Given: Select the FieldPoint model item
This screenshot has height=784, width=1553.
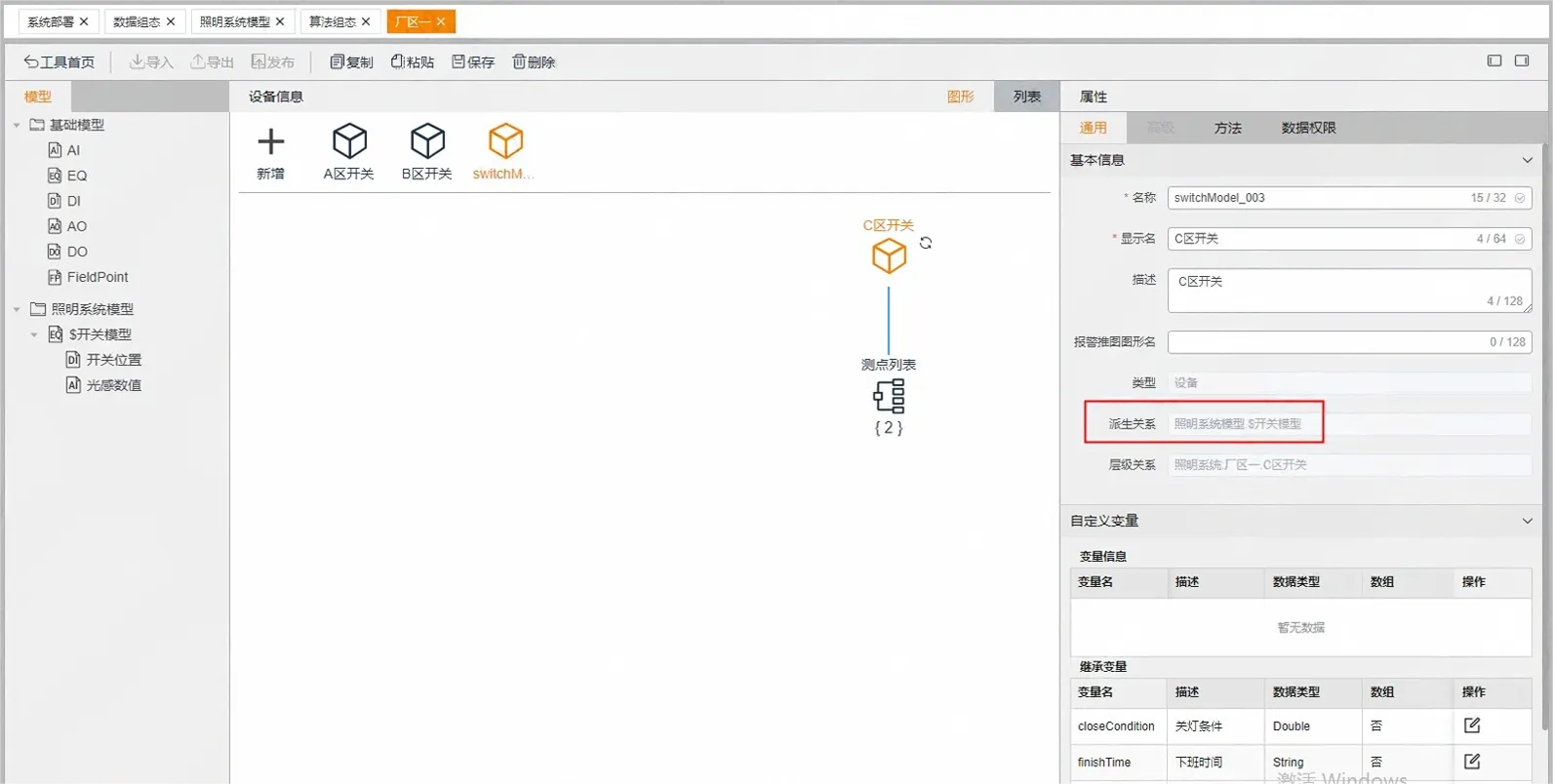Looking at the screenshot, I should 88,277.
